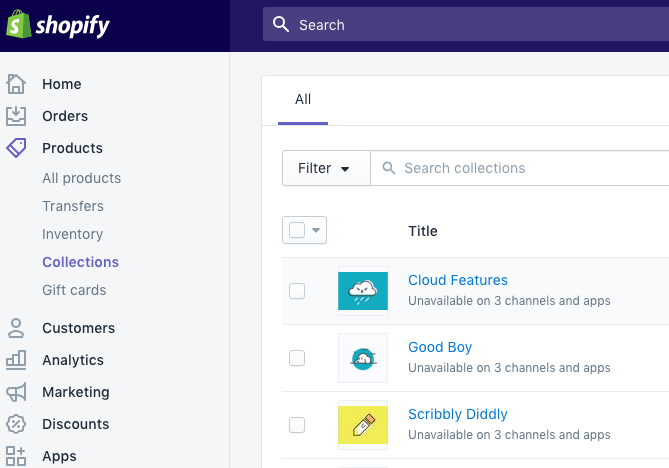Viewport: 669px width, 468px height.
Task: Open Apps section
Action: tap(59, 456)
